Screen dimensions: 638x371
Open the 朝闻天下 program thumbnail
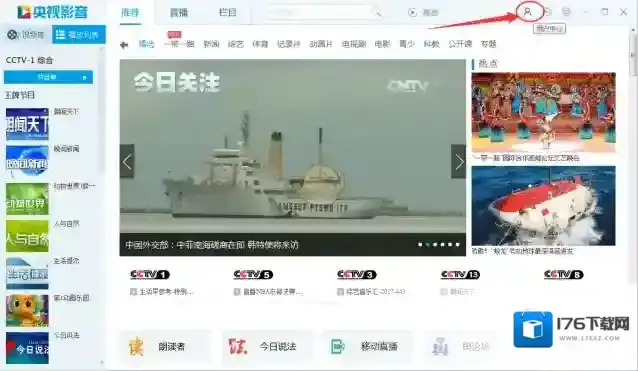pos(27,124)
